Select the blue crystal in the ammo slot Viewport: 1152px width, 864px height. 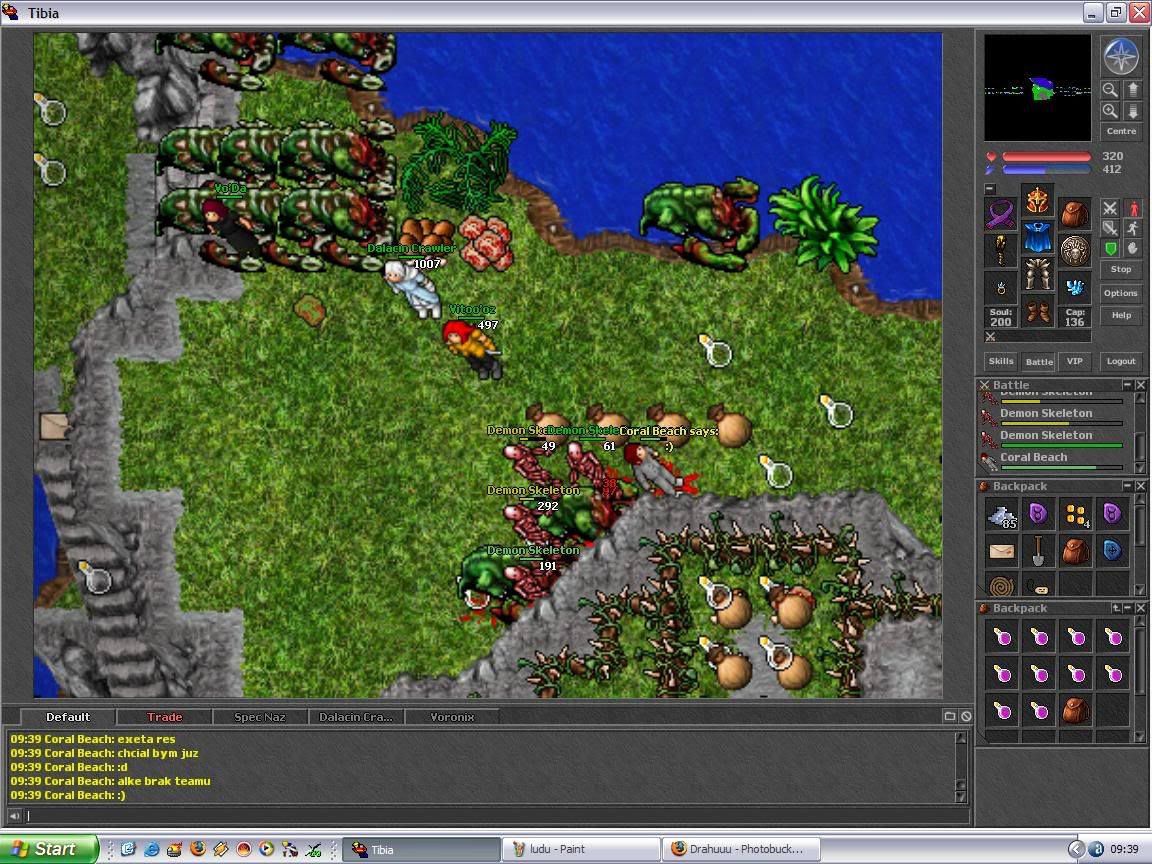coord(1074,287)
